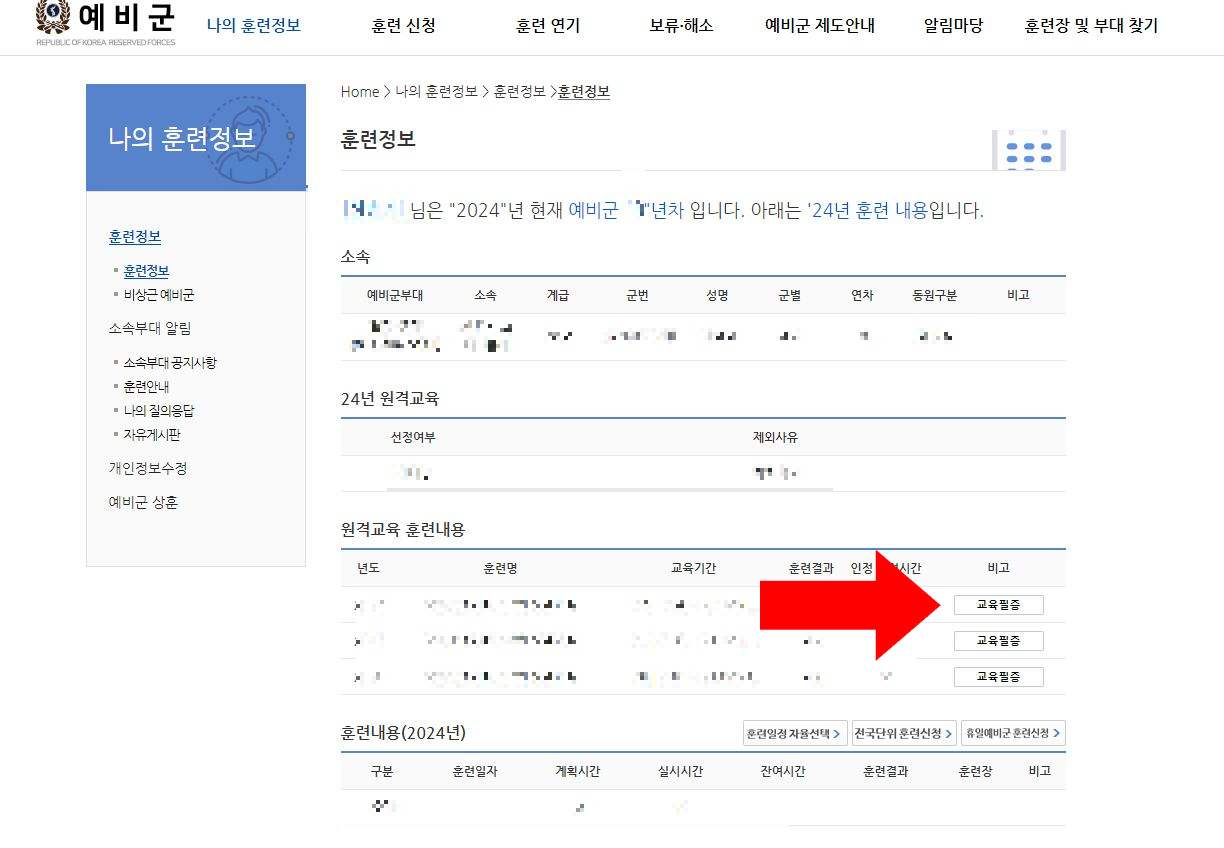Click the chevron arrow on 휴일예비군 훈련신청 button
Image resolution: width=1224 pixels, height=848 pixels.
[1058, 733]
